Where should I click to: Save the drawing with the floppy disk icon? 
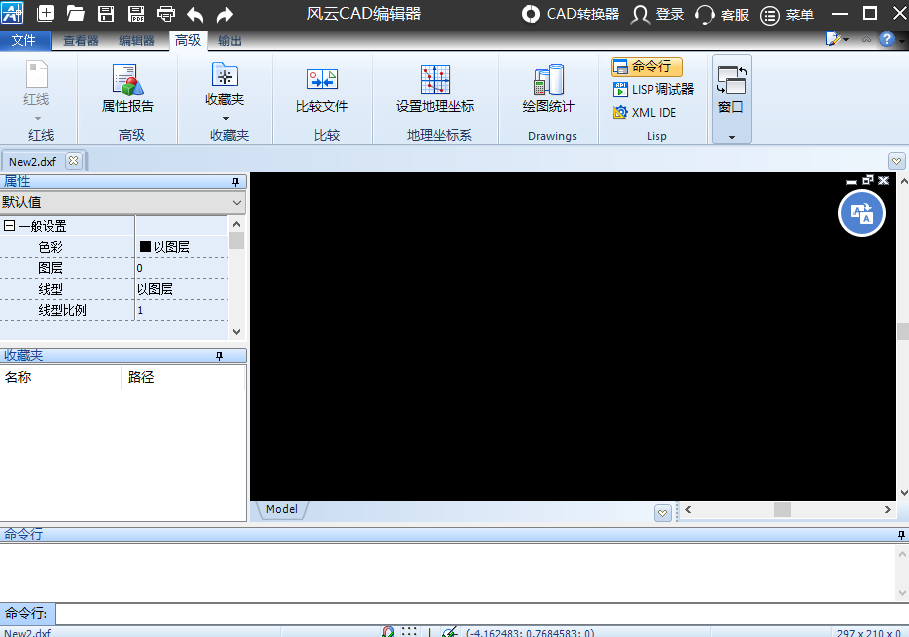click(106, 13)
